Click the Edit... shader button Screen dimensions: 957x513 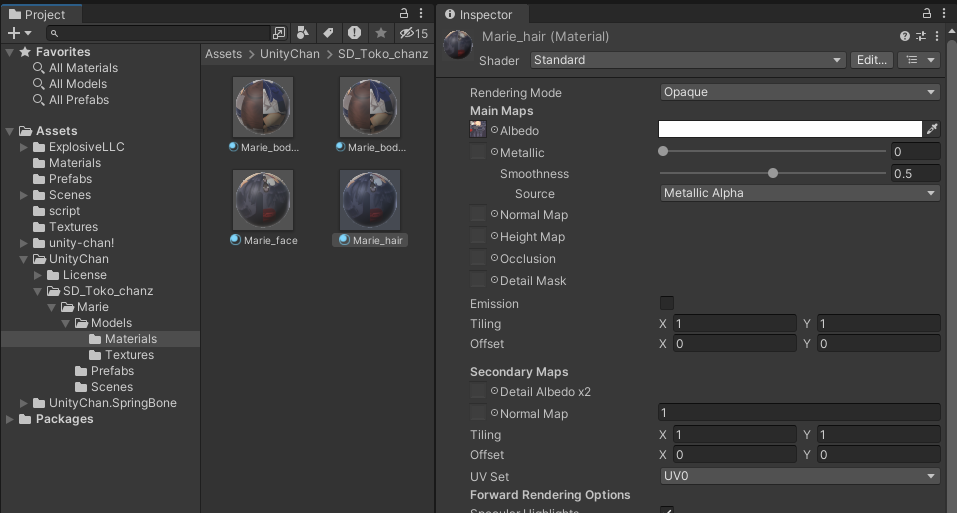pos(872,60)
